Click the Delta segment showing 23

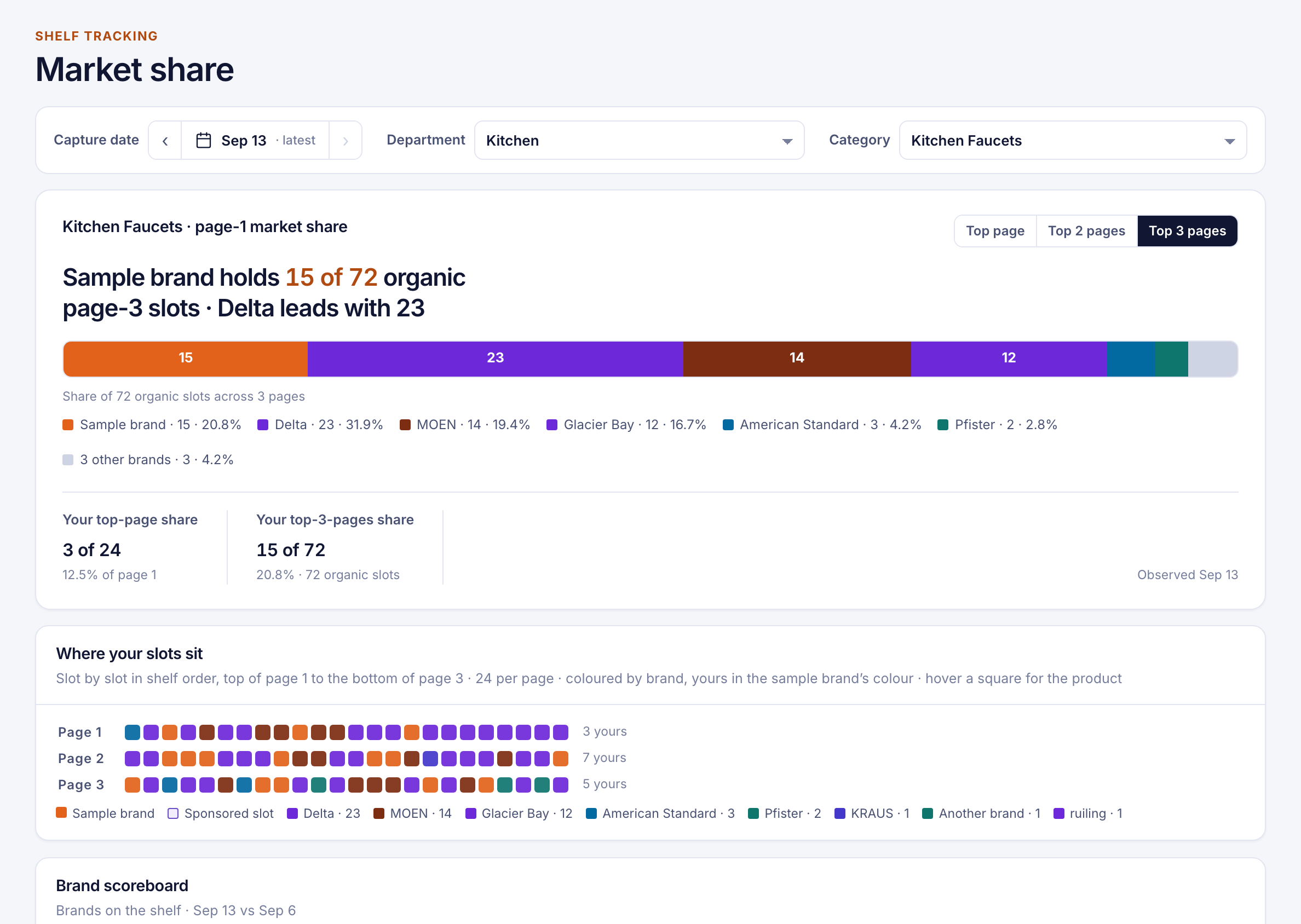point(495,359)
